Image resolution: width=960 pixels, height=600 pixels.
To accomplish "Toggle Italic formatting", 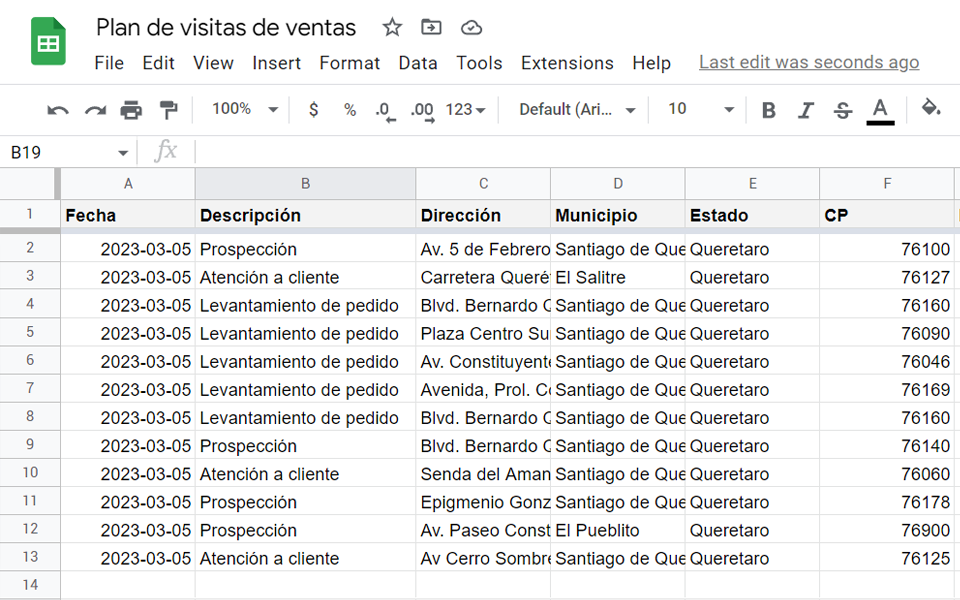I will (x=806, y=110).
